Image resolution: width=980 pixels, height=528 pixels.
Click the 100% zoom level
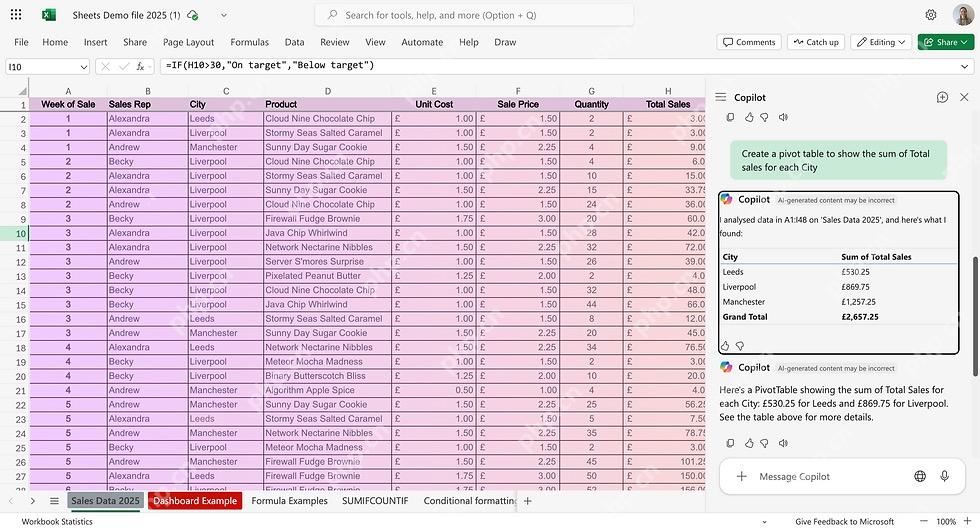(946, 521)
